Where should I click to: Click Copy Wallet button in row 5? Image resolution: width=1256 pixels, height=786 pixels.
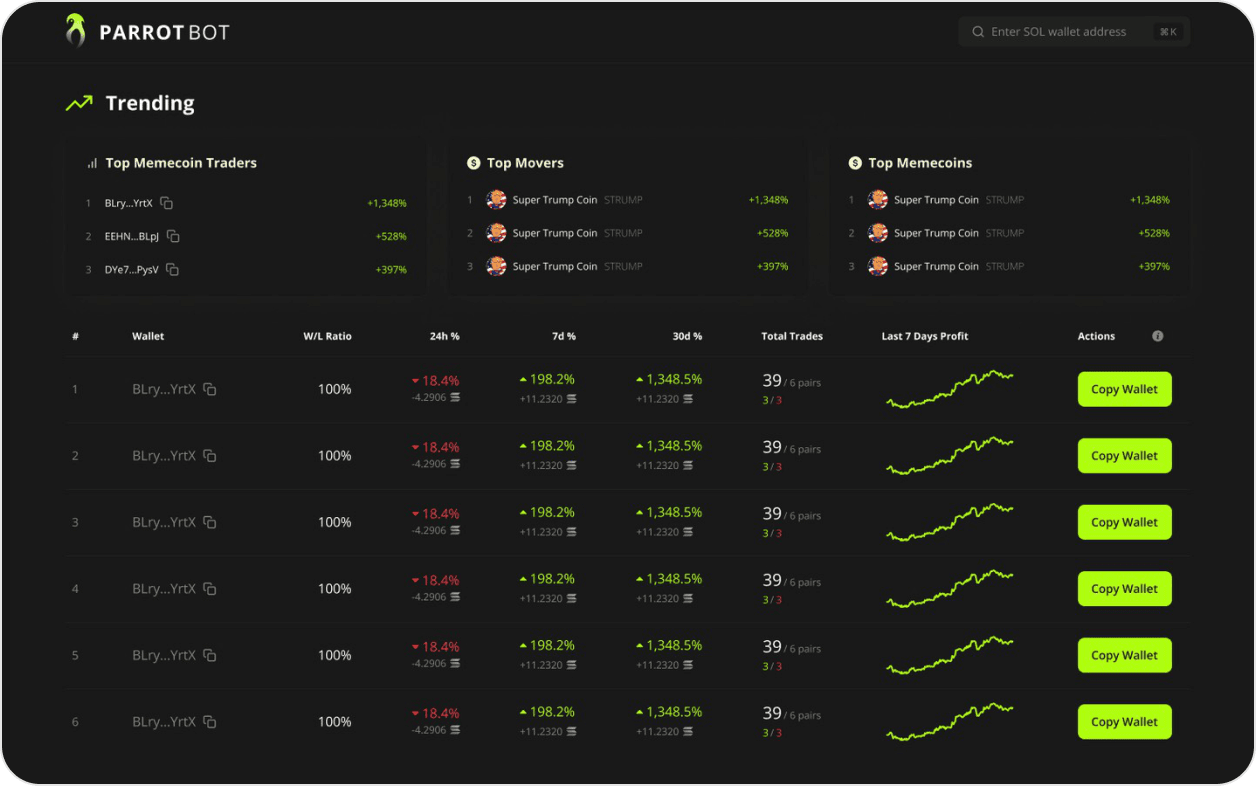pos(1124,655)
